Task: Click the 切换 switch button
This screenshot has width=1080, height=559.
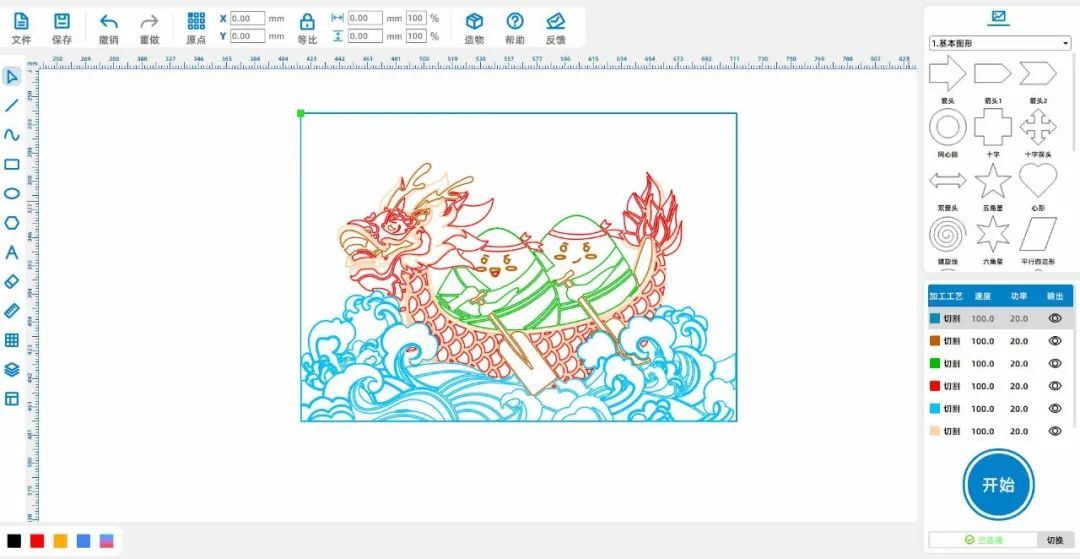Action: coord(1054,540)
